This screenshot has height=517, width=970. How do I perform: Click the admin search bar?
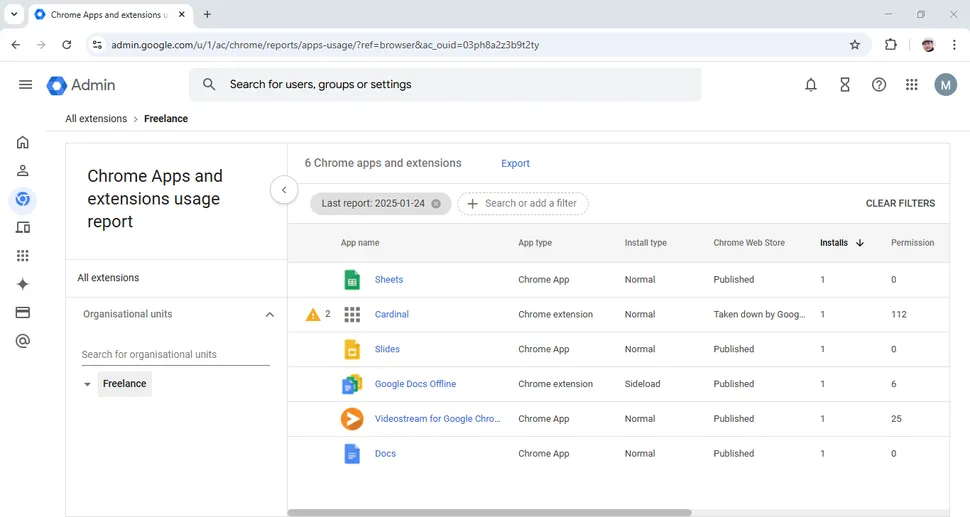pyautogui.click(x=445, y=85)
